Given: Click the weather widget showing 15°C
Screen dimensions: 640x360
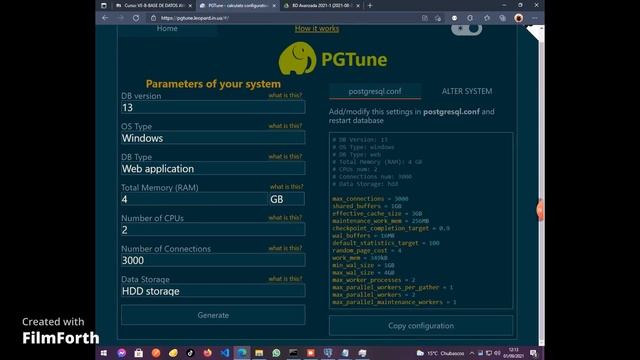Looking at the screenshot, I should 440,353.
